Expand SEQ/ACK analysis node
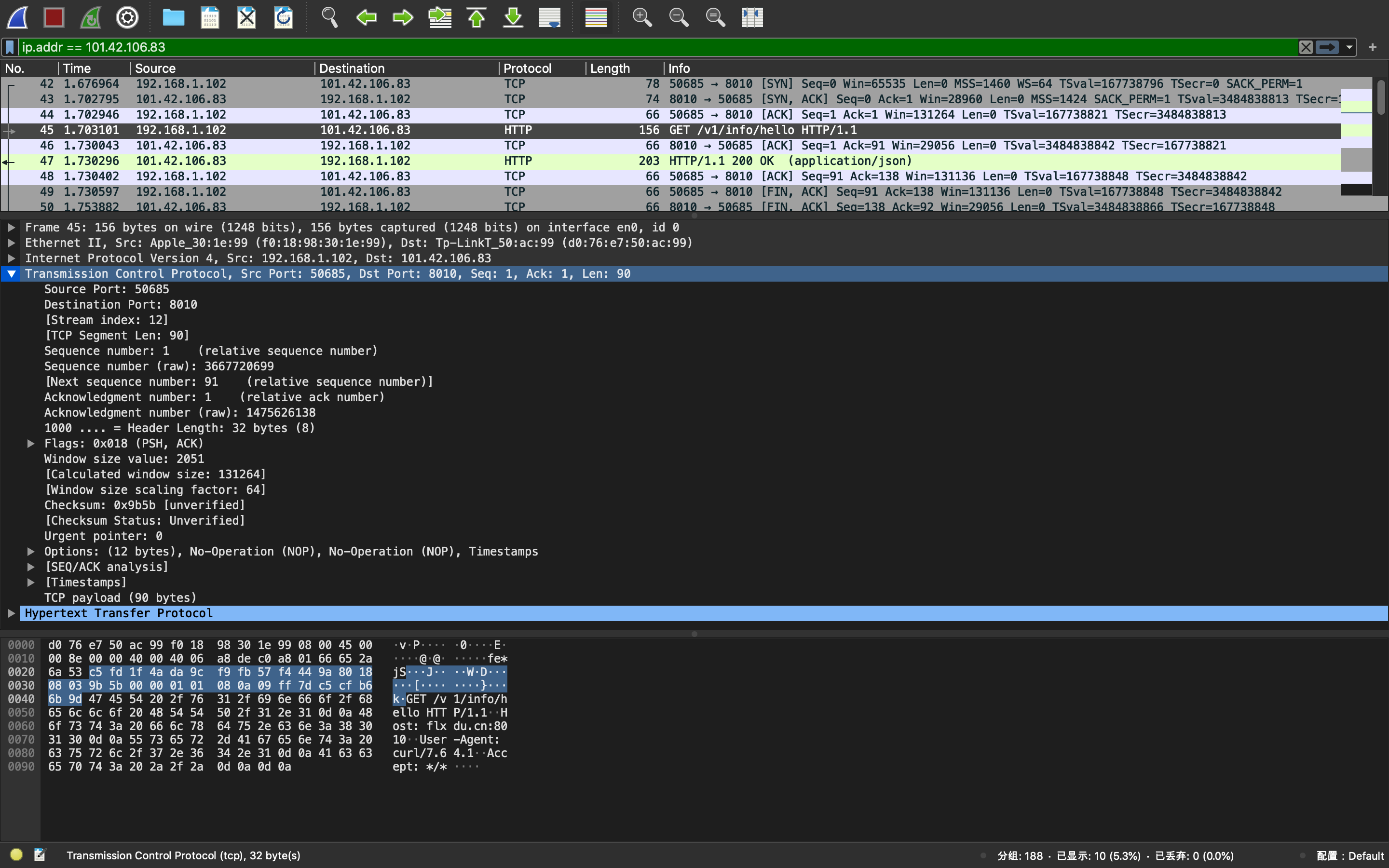The image size is (1389, 868). (x=31, y=567)
